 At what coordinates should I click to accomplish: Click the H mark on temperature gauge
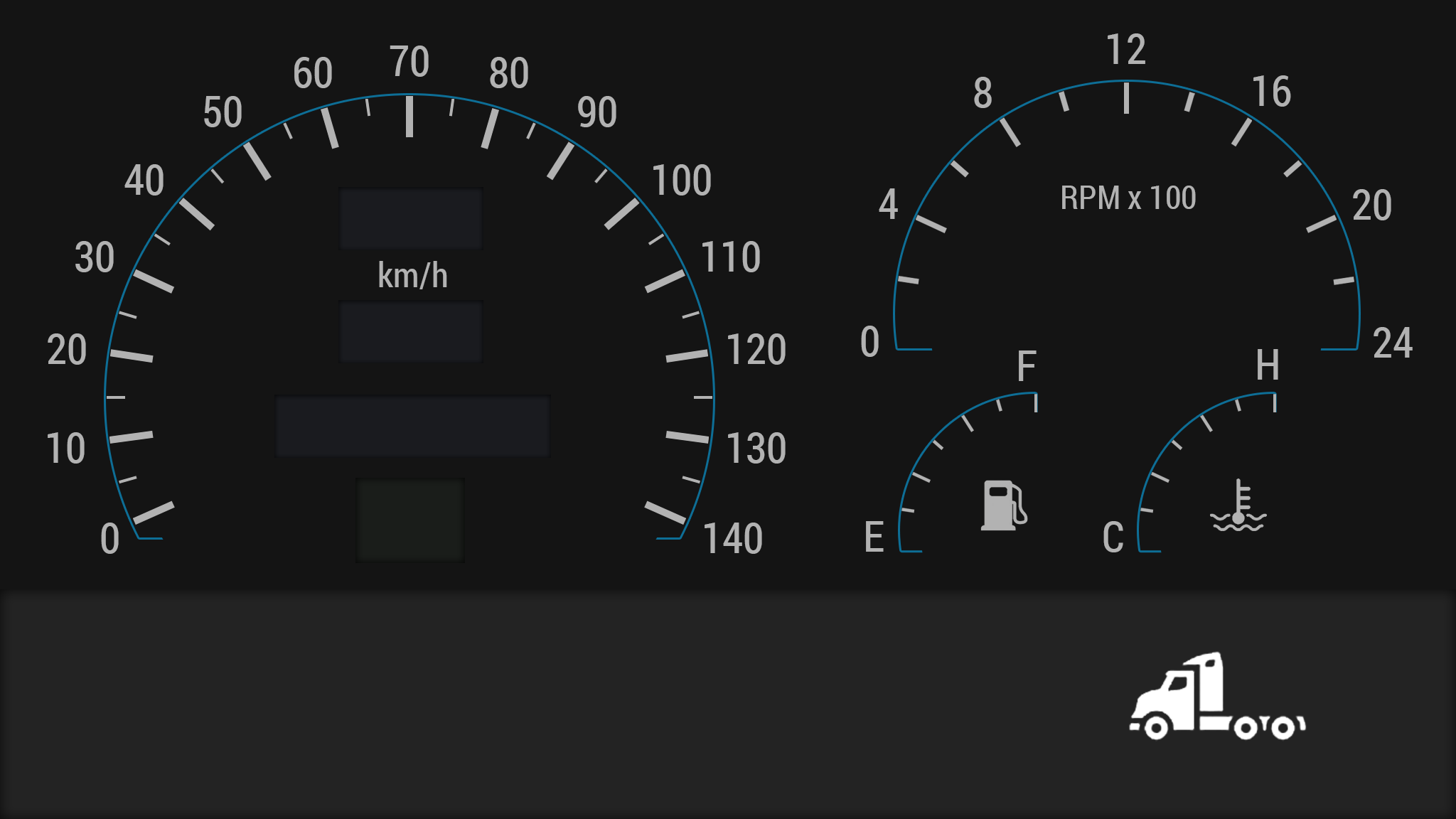pos(1267,365)
